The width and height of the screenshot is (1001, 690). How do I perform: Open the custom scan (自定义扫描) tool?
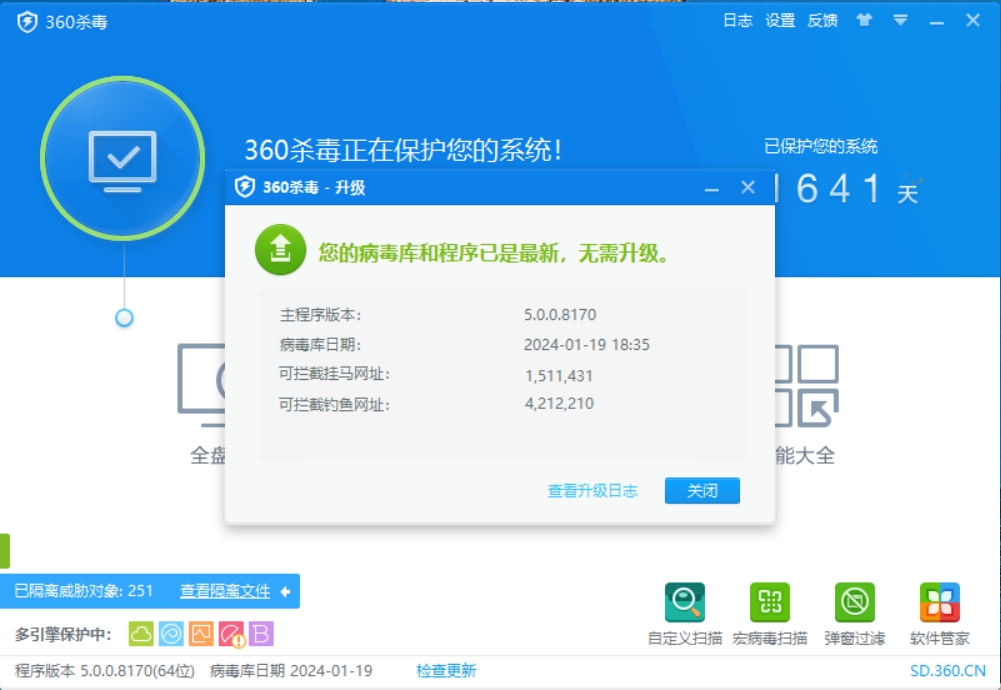tap(684, 602)
